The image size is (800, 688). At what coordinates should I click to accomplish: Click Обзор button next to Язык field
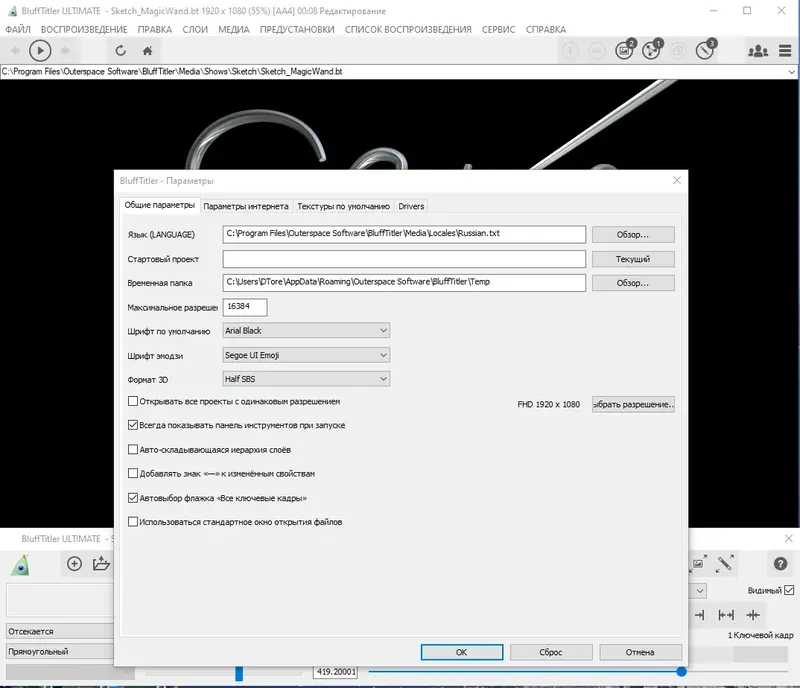point(633,234)
